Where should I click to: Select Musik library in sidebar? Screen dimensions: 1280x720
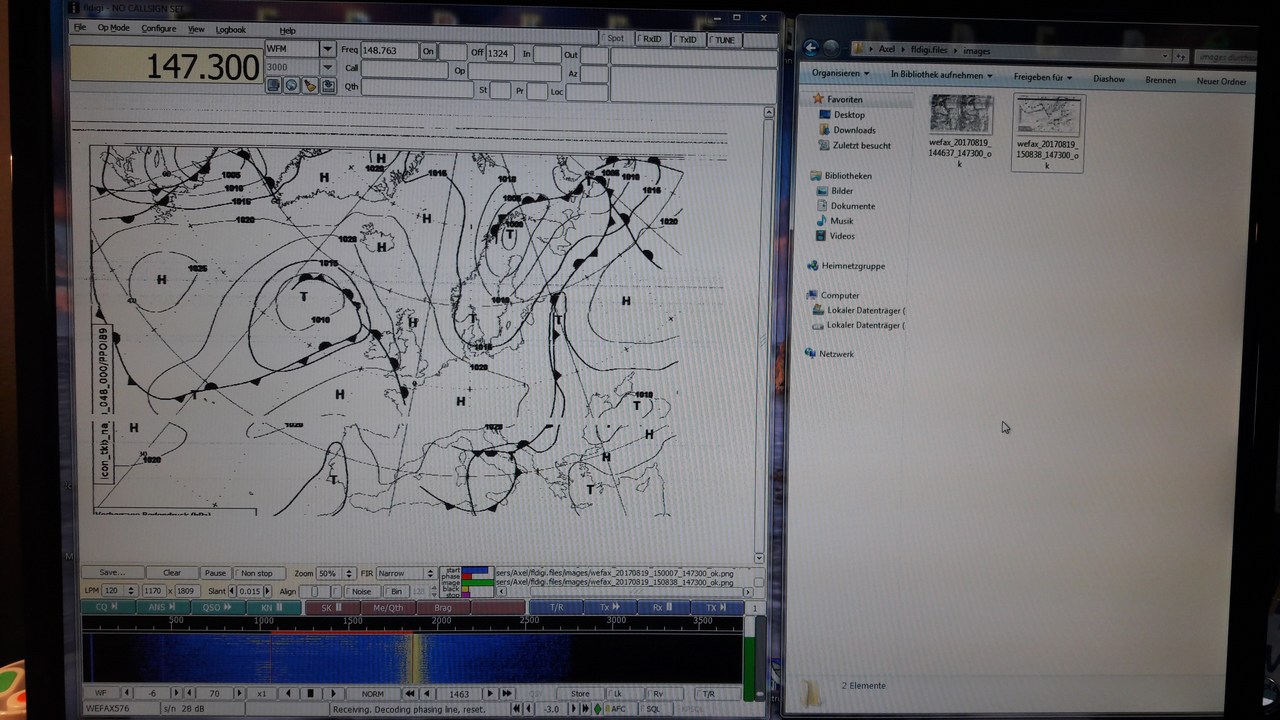click(841, 221)
